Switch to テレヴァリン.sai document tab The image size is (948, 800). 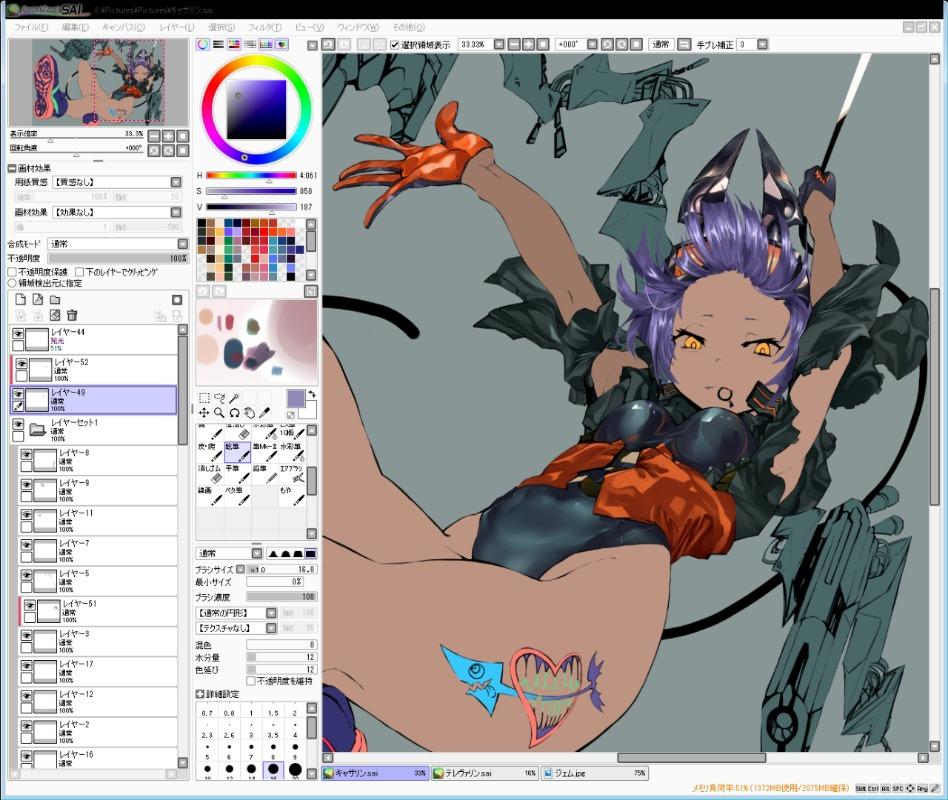pyautogui.click(x=484, y=773)
